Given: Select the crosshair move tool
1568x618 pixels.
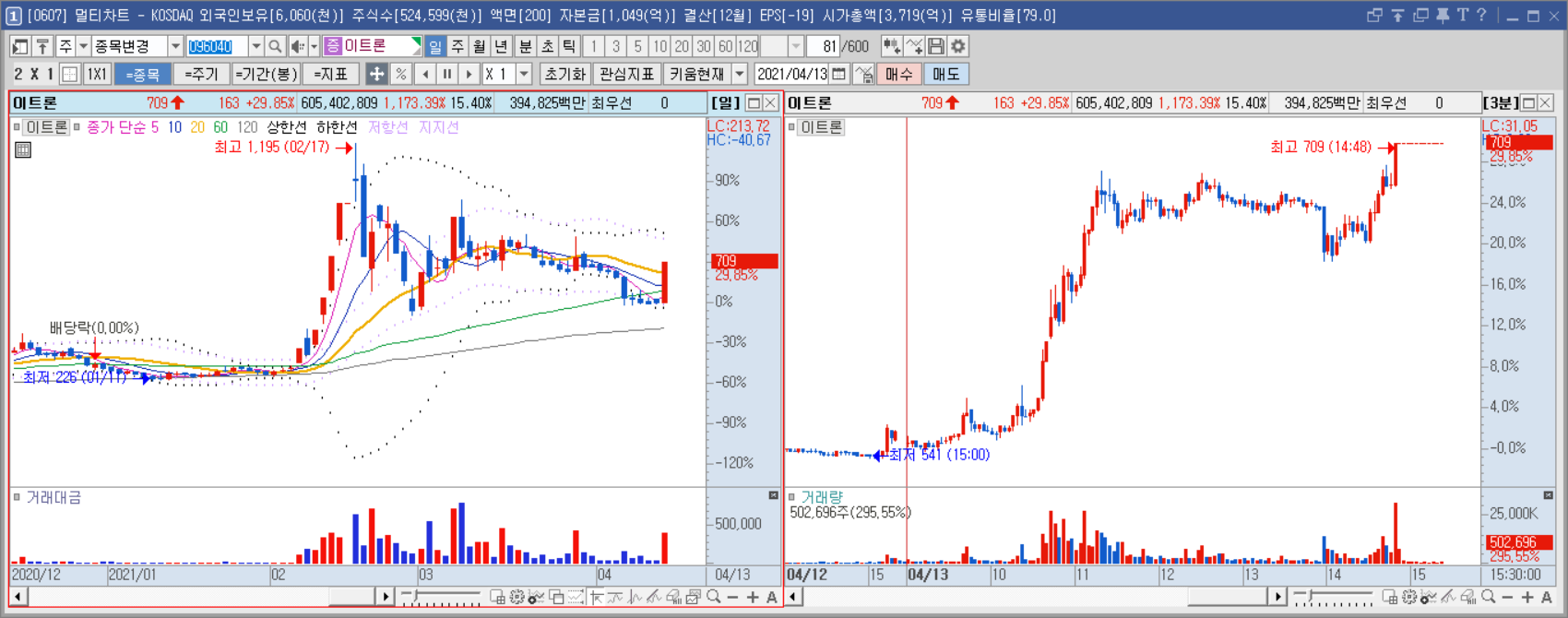Looking at the screenshot, I should coord(376,74).
